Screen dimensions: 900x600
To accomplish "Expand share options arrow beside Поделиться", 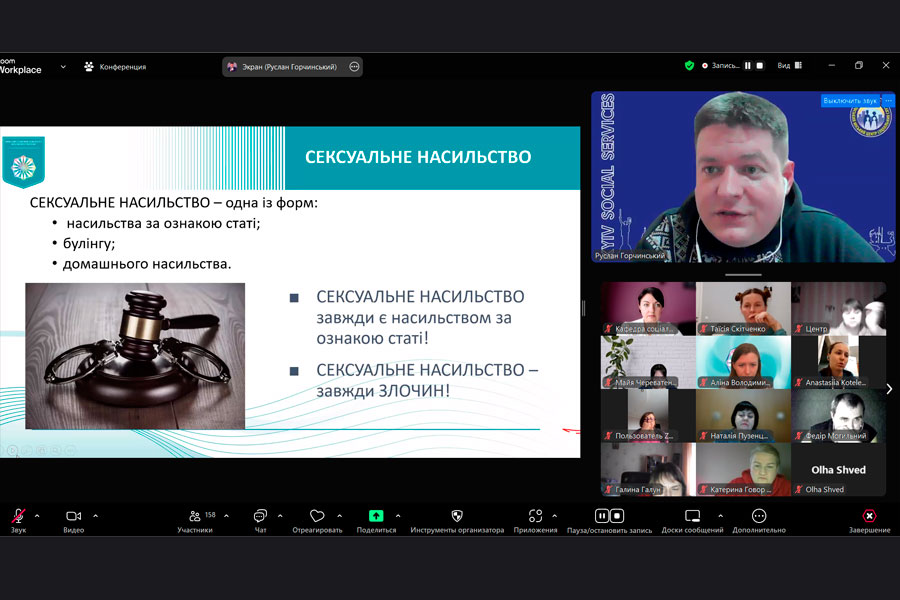I will 398,516.
